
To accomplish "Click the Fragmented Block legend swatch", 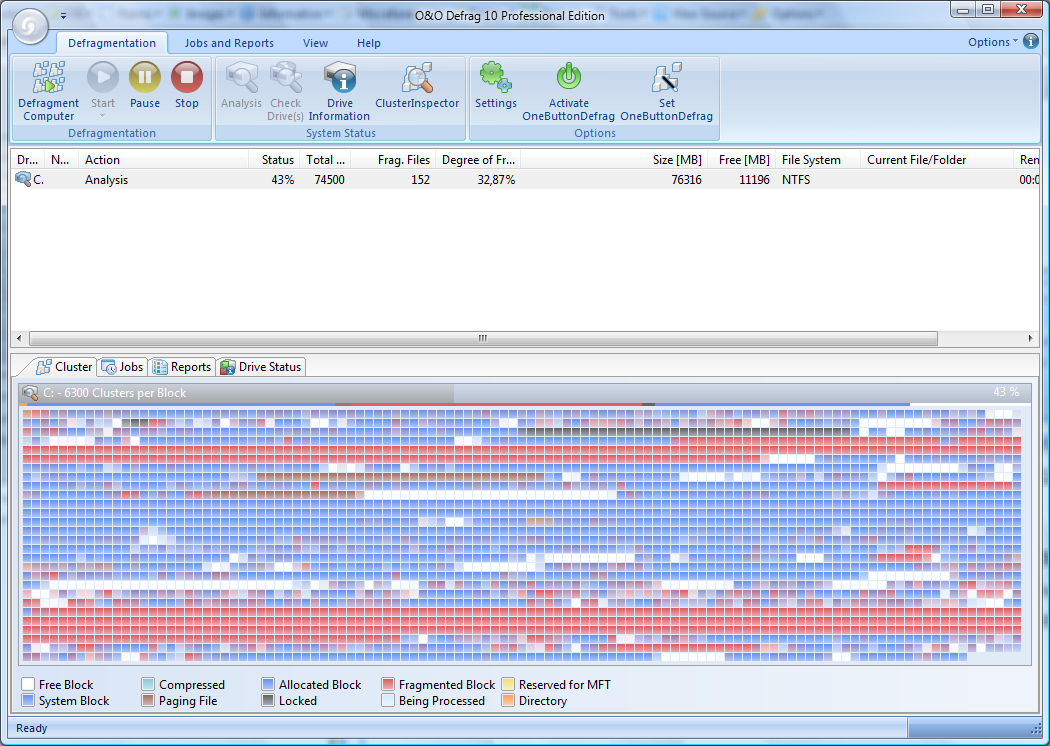I will point(388,684).
